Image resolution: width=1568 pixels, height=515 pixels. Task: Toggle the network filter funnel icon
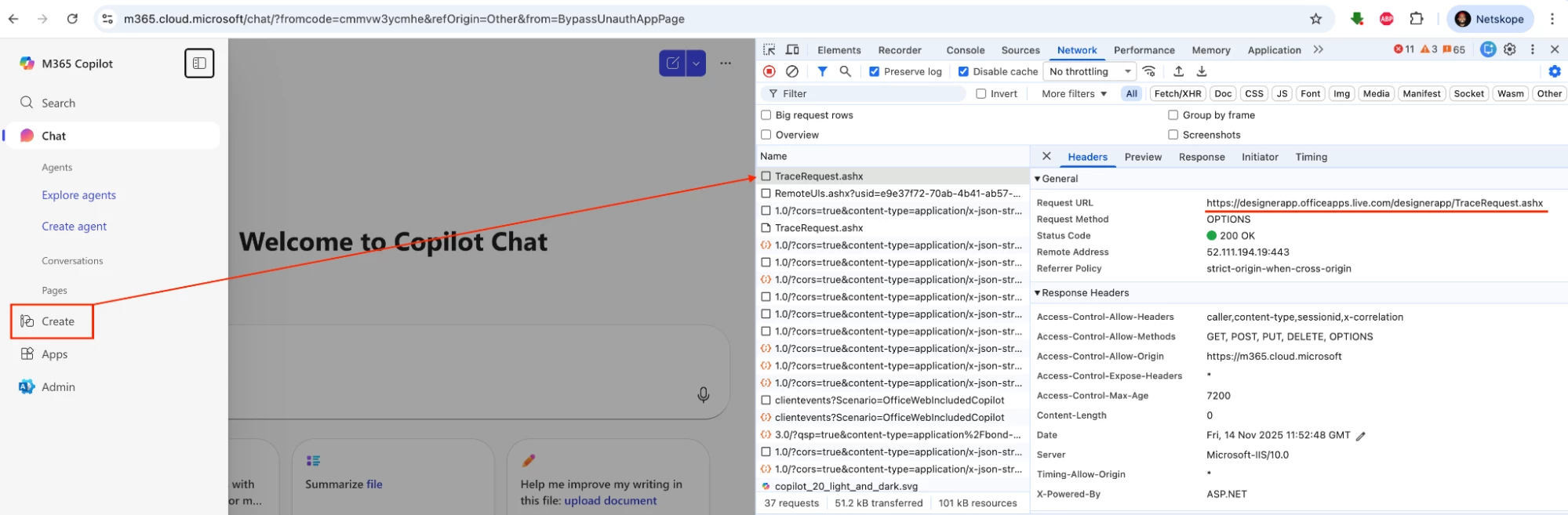[x=822, y=71]
